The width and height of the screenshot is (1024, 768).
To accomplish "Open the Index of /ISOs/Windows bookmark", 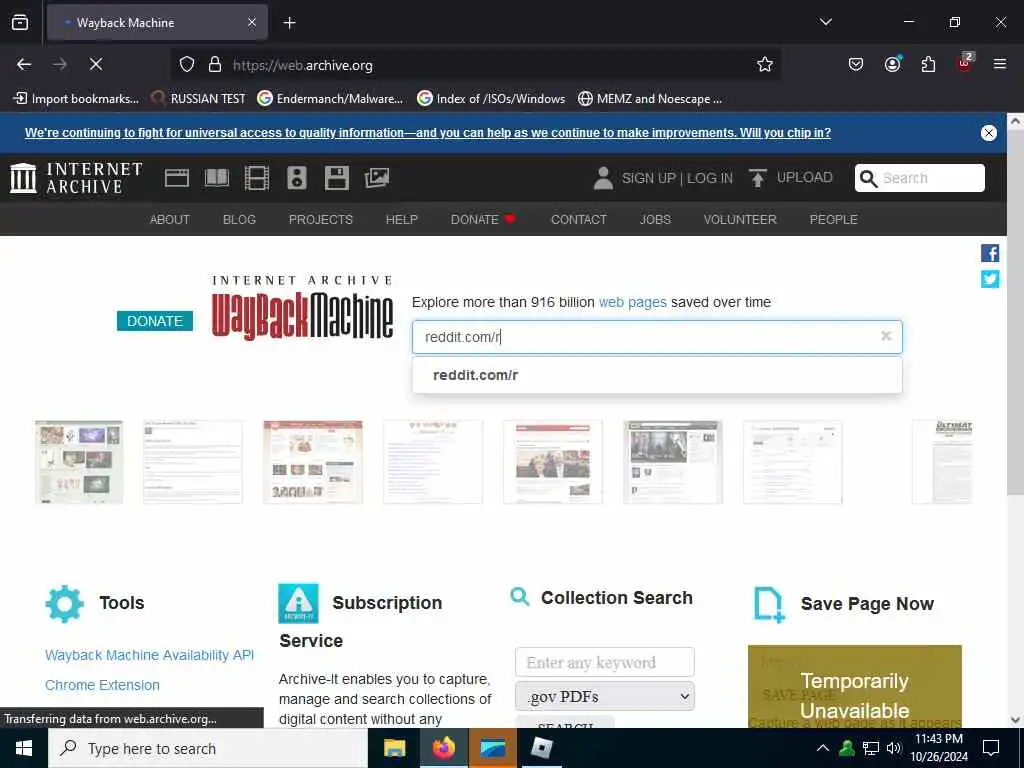I will tap(491, 99).
